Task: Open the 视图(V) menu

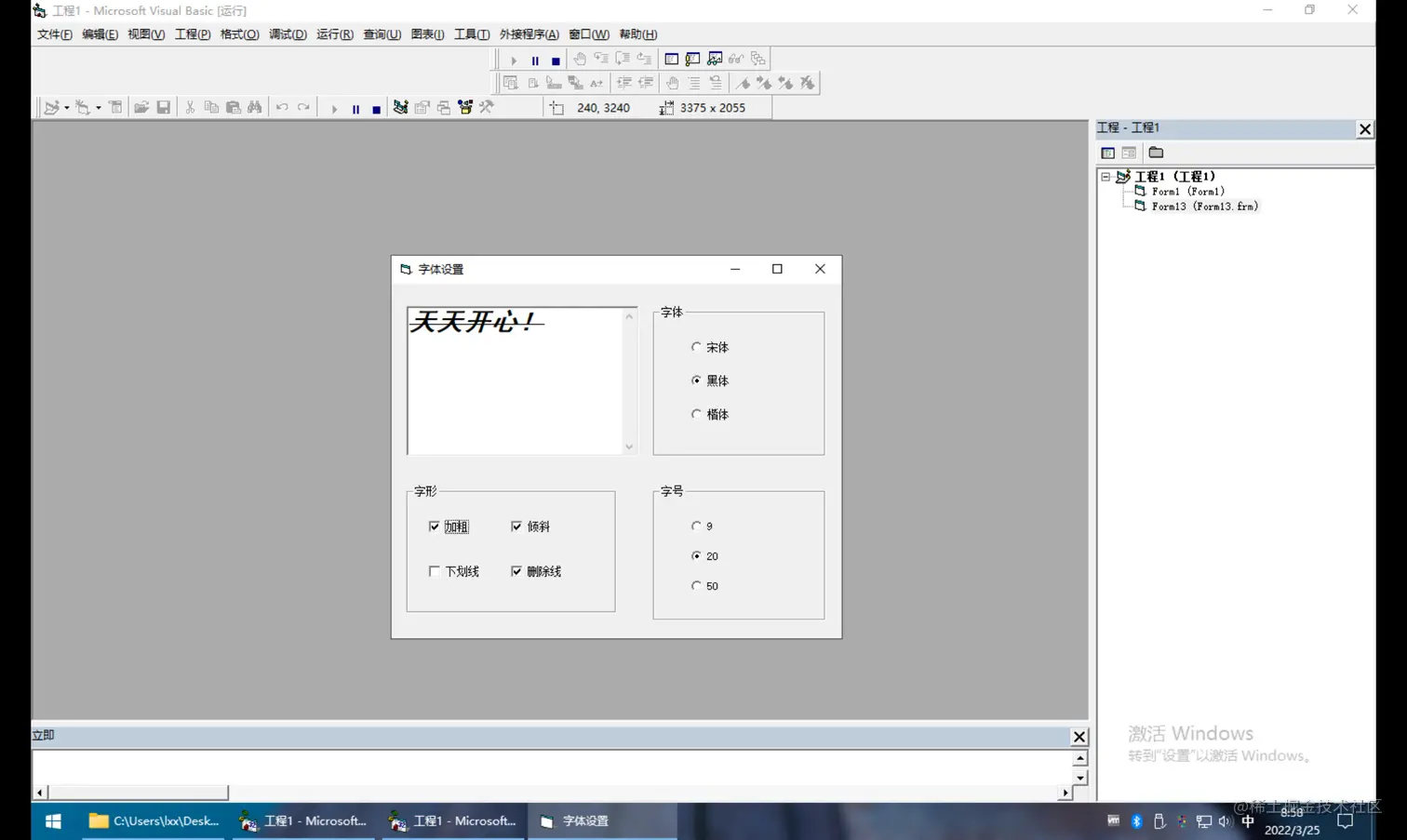Action: click(x=146, y=34)
